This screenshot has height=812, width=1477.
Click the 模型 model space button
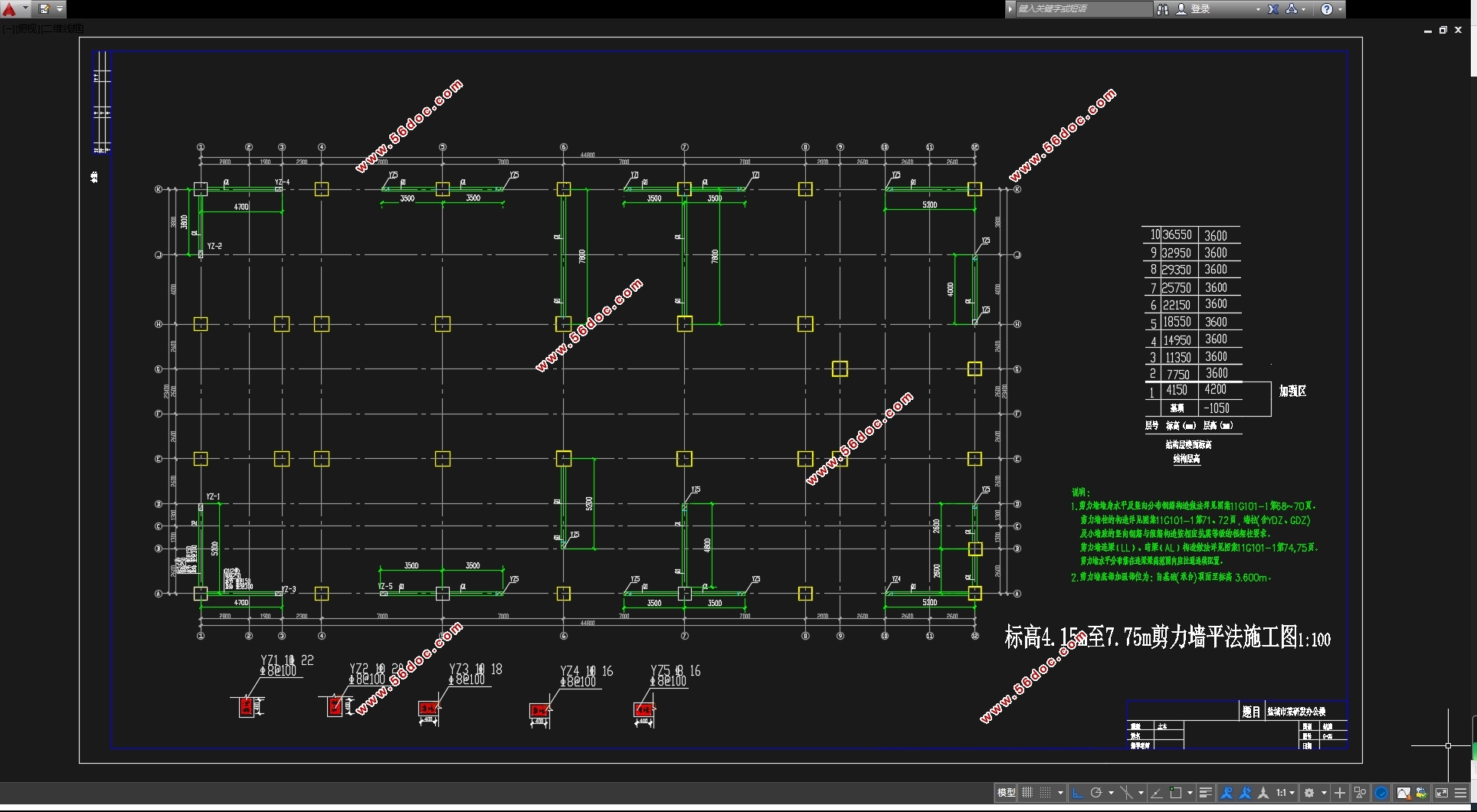[1006, 793]
